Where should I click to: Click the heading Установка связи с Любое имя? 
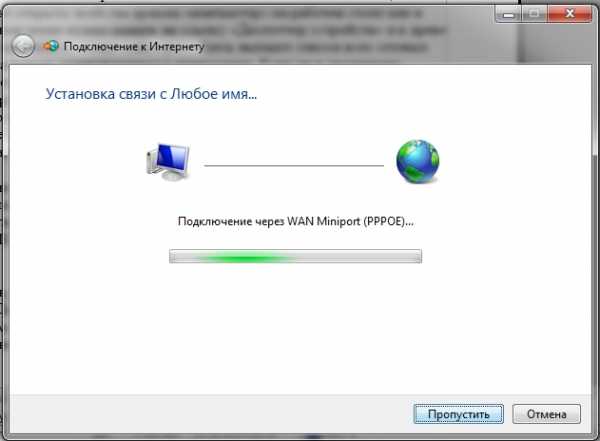click(x=151, y=94)
